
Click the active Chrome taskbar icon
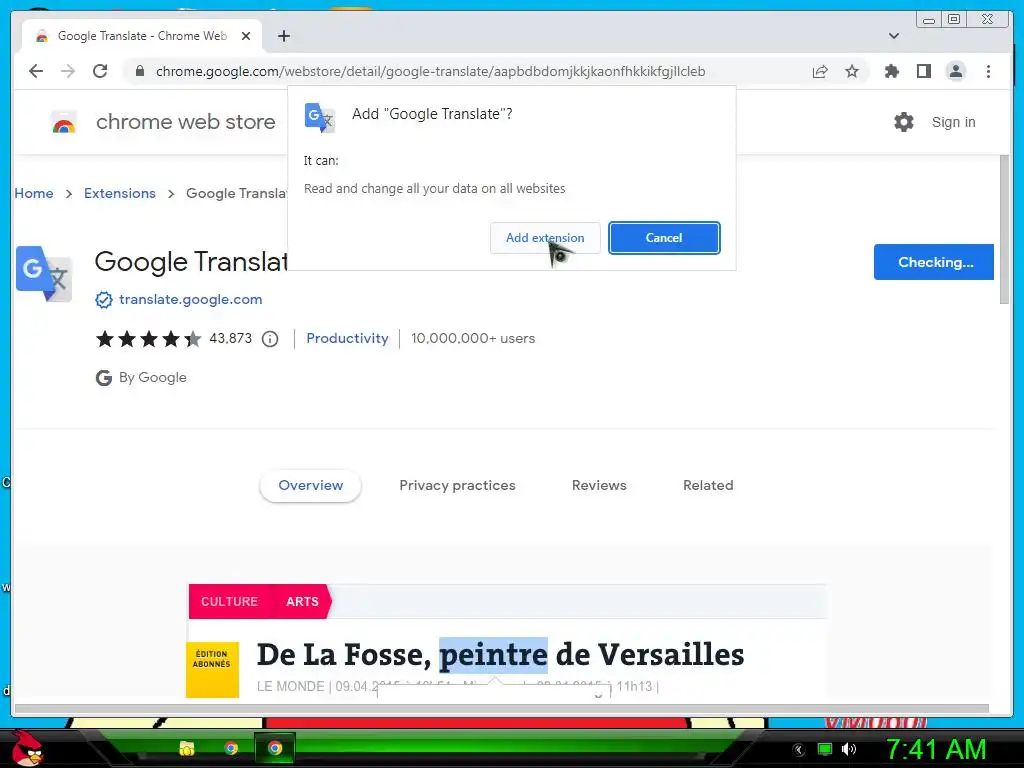point(275,748)
